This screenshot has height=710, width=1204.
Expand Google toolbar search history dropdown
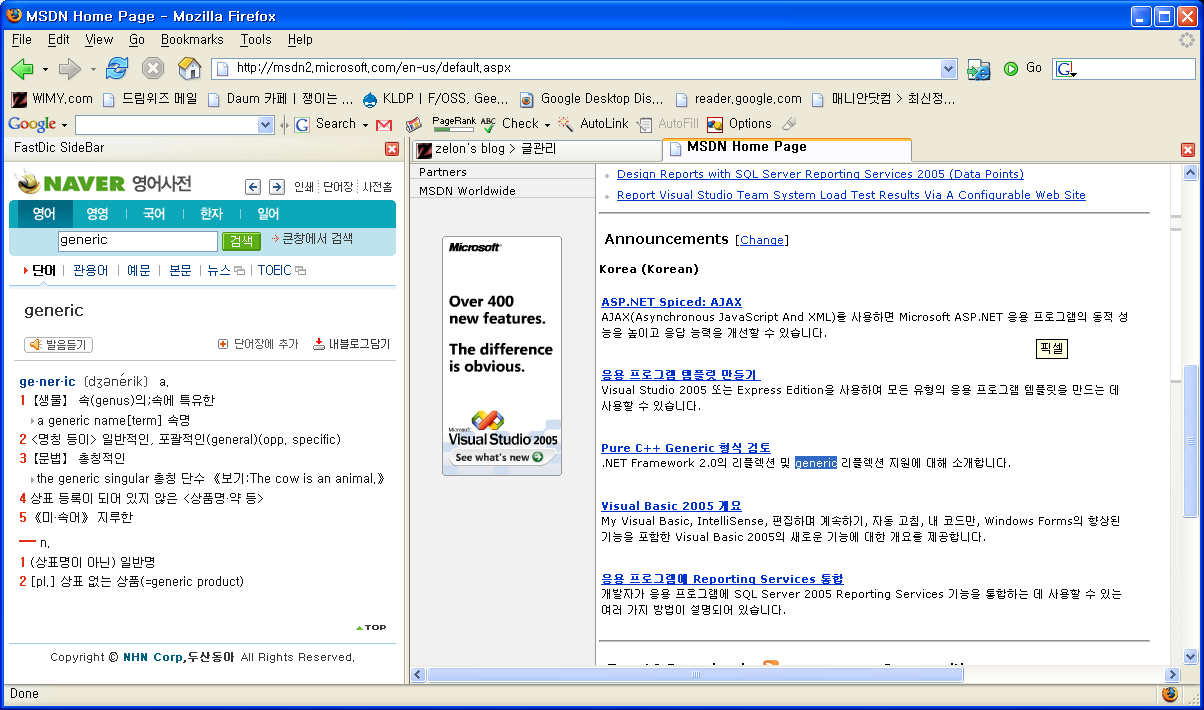(266, 125)
